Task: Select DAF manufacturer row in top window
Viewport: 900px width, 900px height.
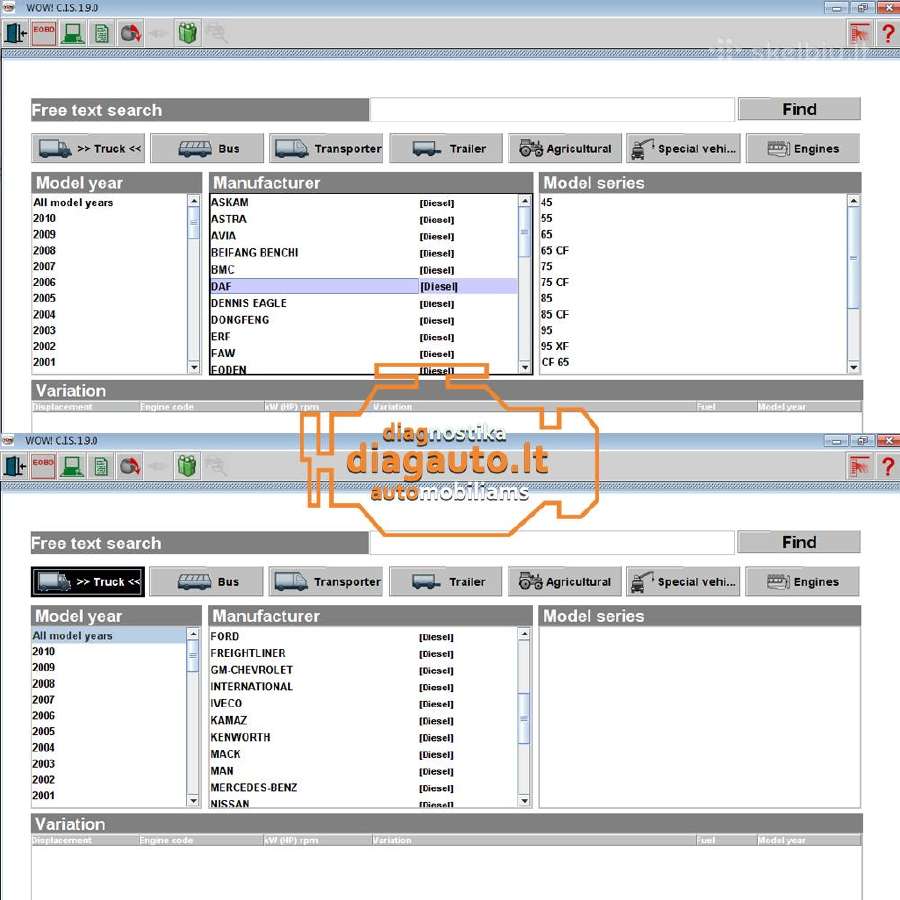Action: point(364,286)
